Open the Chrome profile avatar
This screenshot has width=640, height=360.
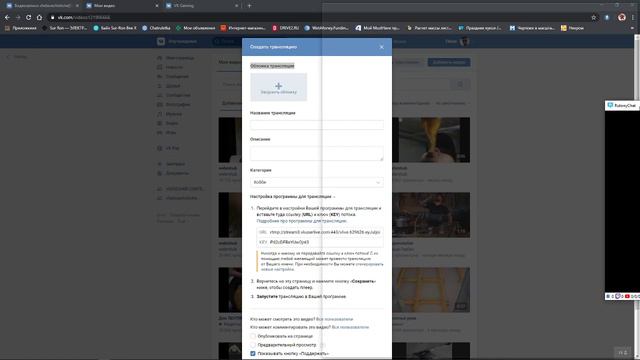(x=622, y=17)
